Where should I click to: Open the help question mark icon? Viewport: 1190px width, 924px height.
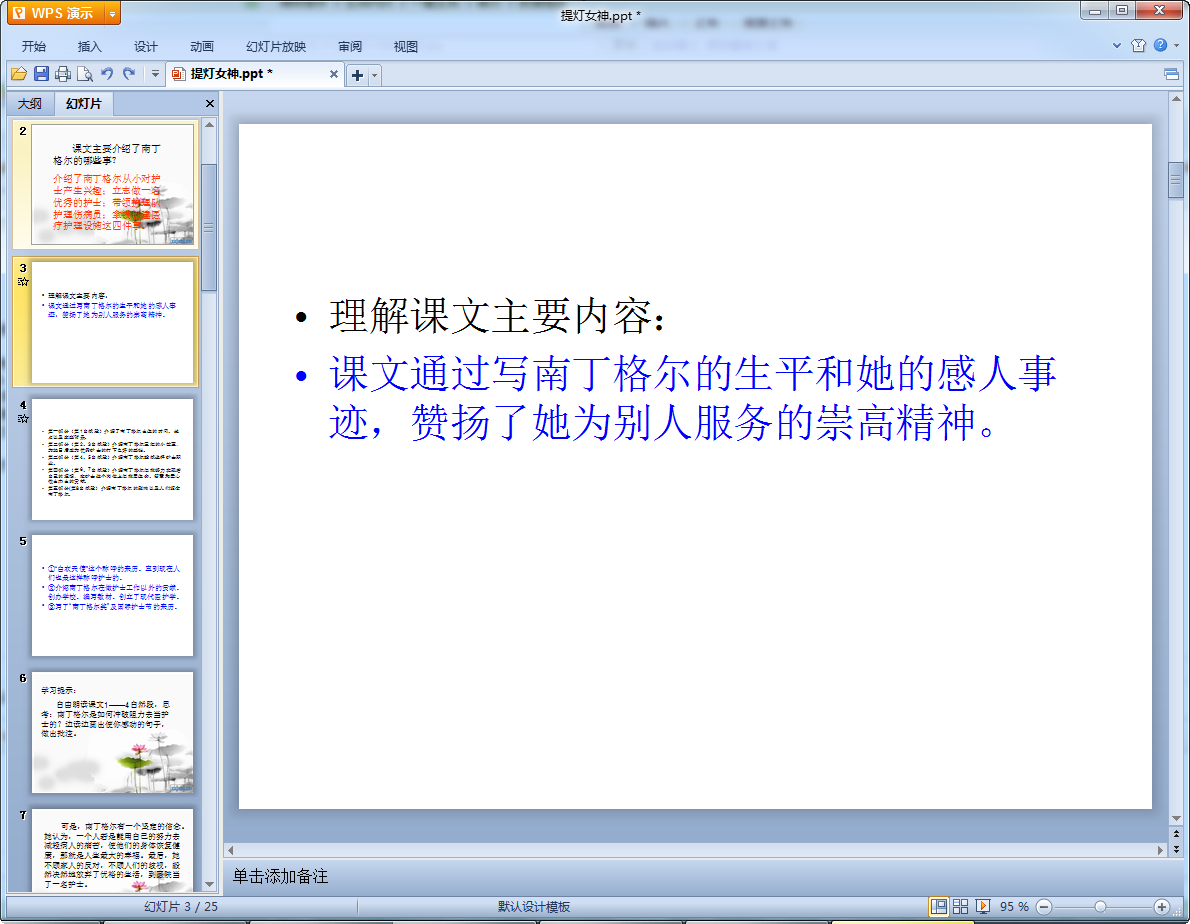(x=1160, y=46)
